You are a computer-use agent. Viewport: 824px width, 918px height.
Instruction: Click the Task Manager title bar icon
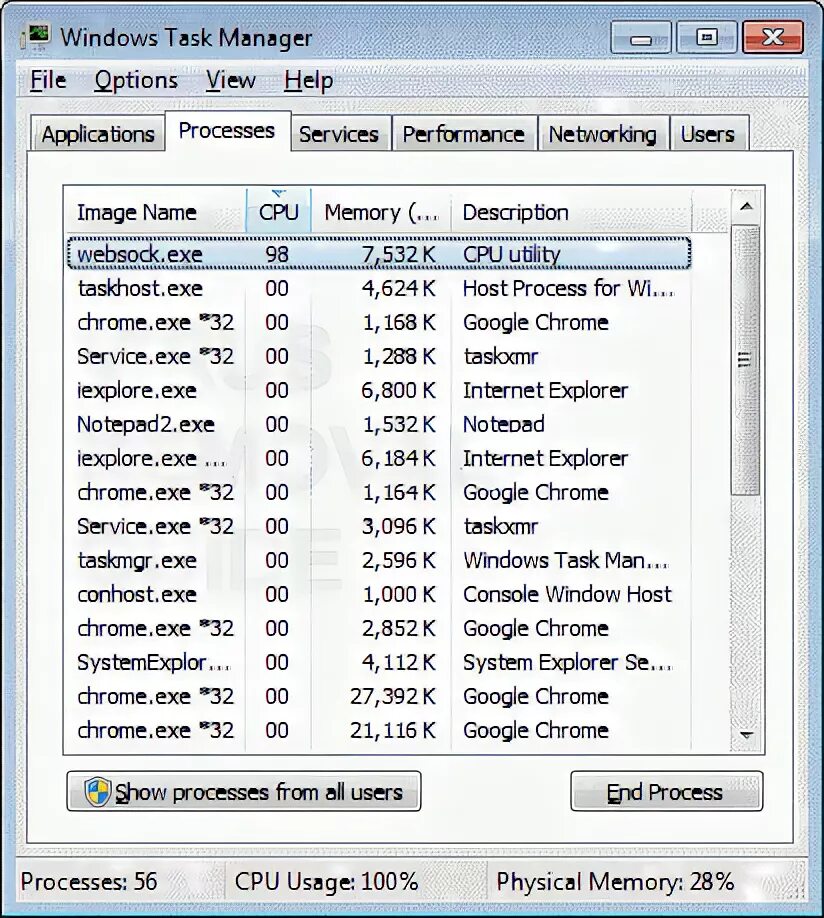[x=35, y=36]
